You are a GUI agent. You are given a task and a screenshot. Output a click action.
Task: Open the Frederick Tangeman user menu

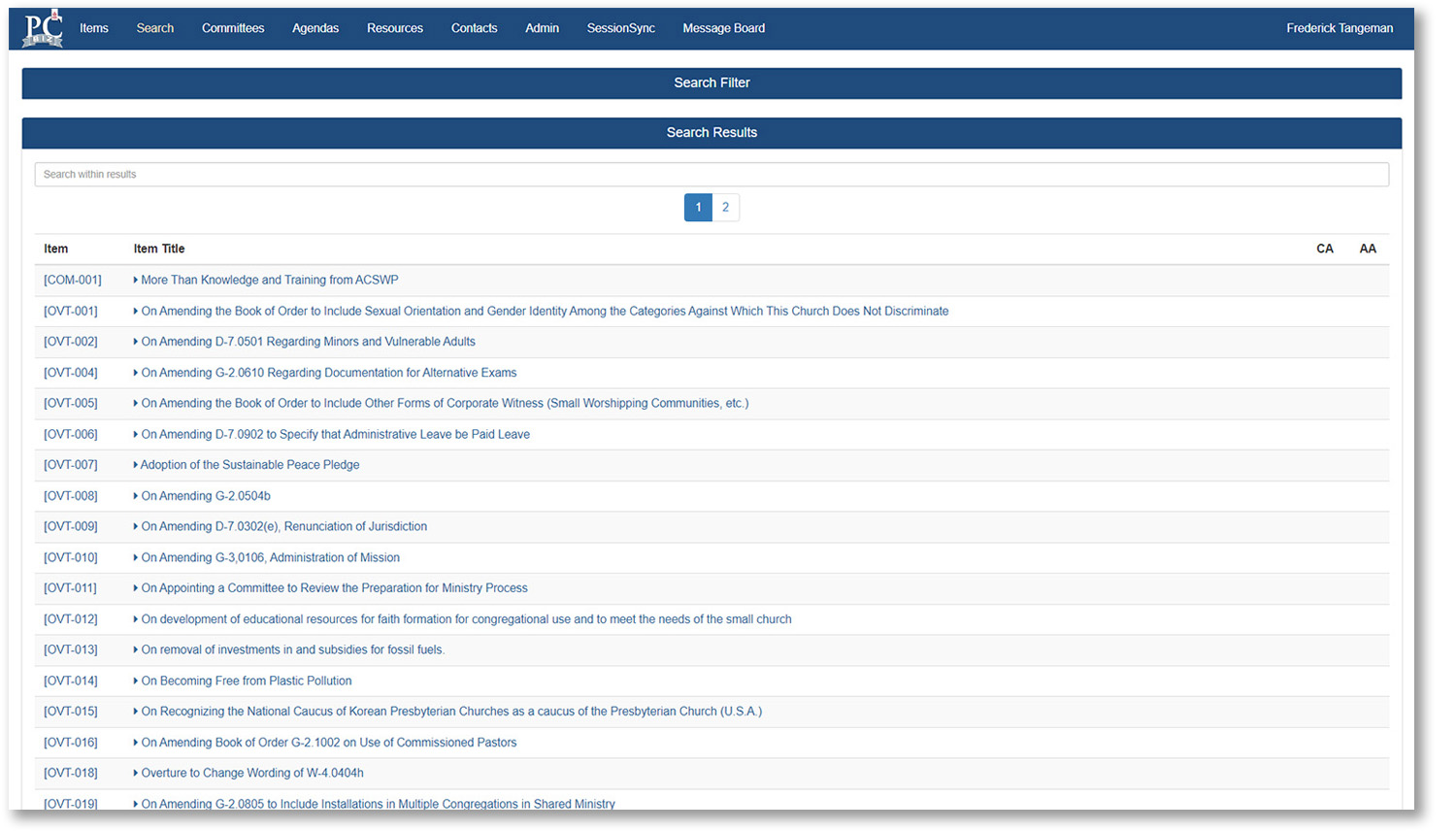click(1339, 28)
